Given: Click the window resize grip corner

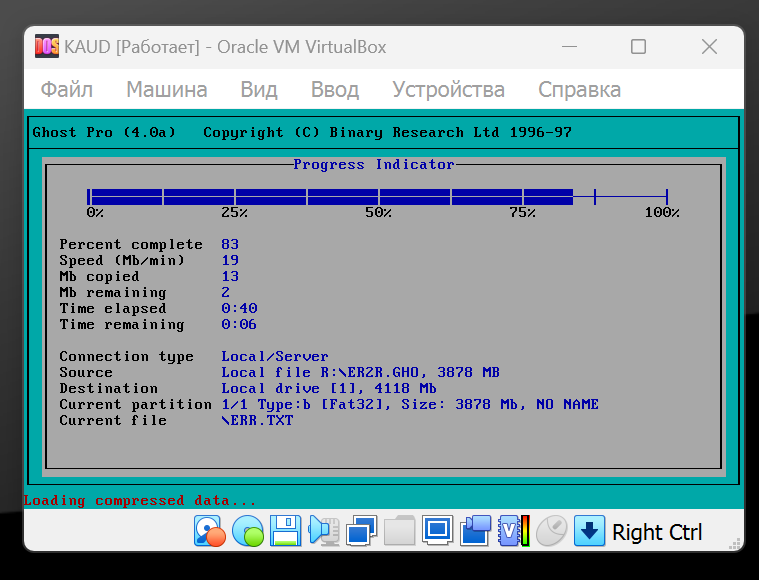Looking at the screenshot, I should (x=735, y=543).
